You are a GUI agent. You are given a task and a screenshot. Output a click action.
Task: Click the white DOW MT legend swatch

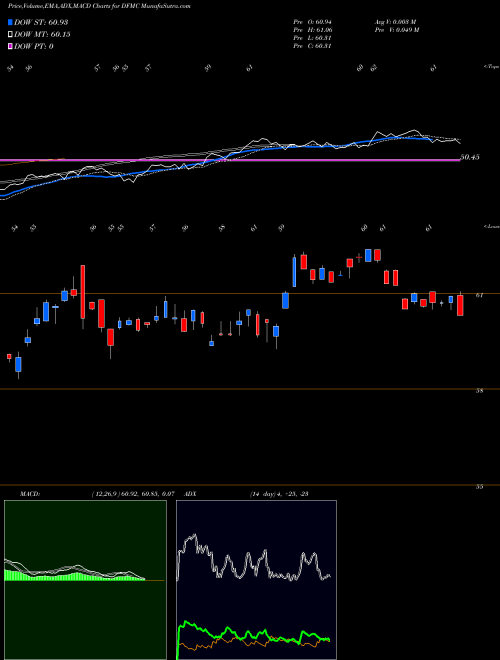coord(10,35)
